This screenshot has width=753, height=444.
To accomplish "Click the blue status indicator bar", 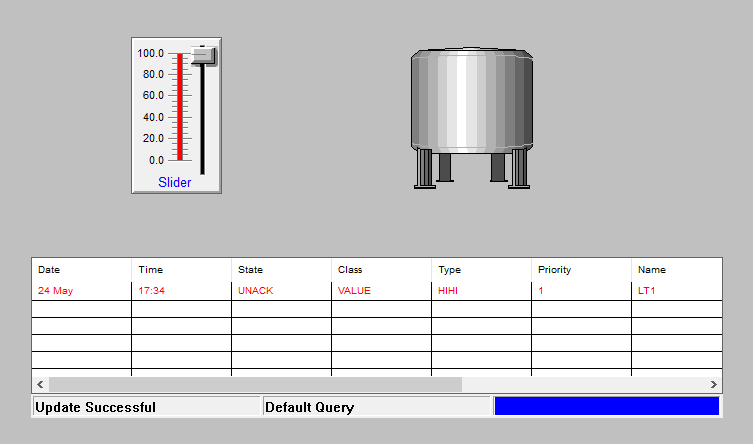I will (607, 406).
